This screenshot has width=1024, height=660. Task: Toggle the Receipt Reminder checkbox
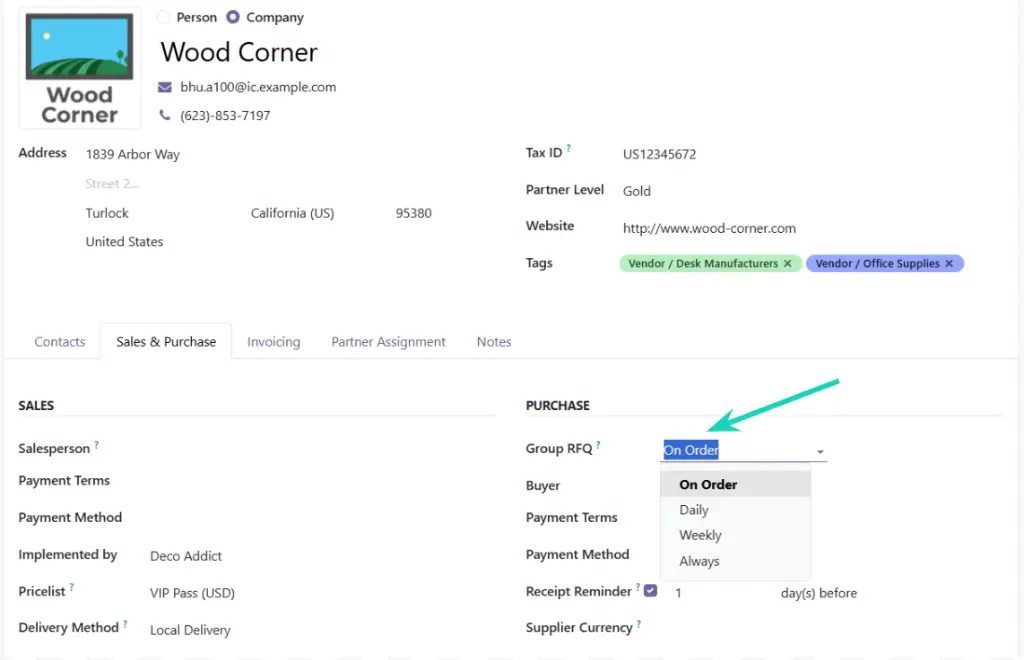pos(651,590)
